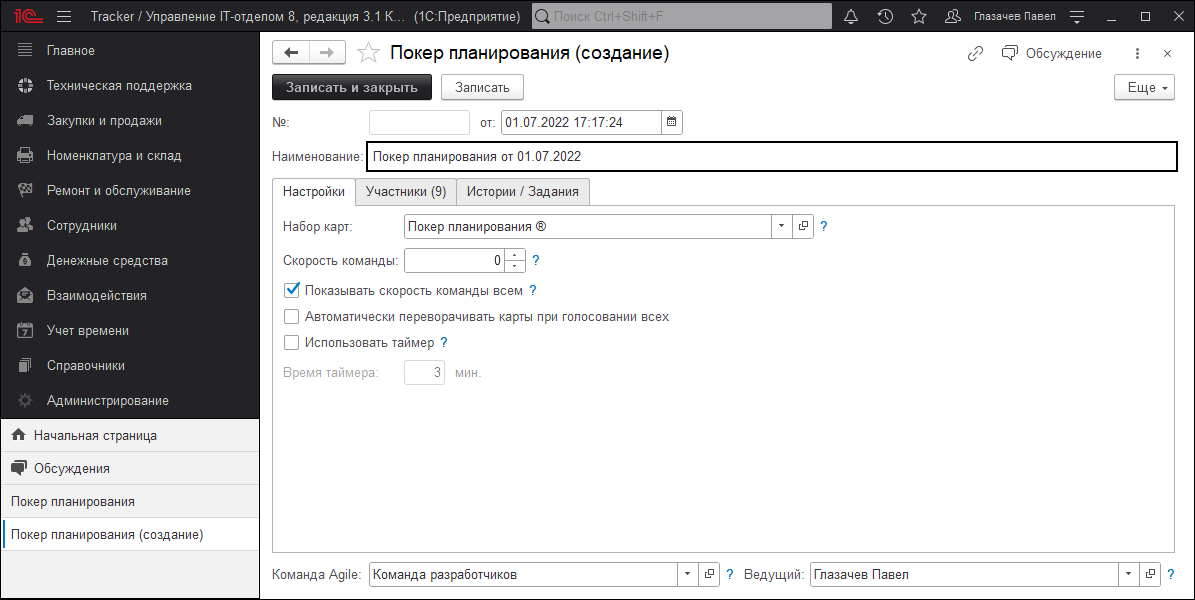The image size is (1195, 600).
Task: Open the Истории / Задания tab
Action: pos(522,191)
